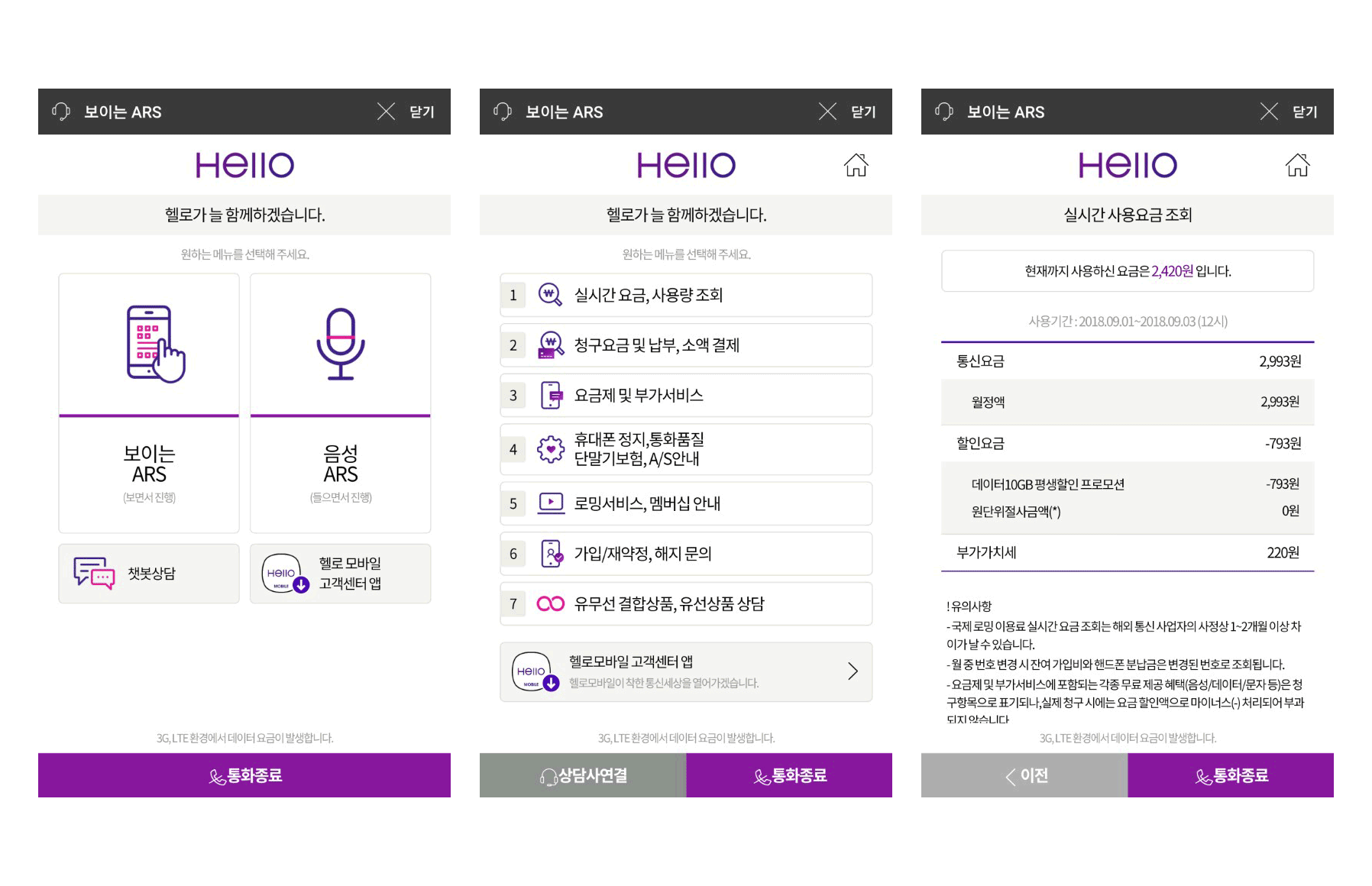Click the Hello logo on the menu screen
Viewport: 1372px width, 886px height.
click(686, 165)
